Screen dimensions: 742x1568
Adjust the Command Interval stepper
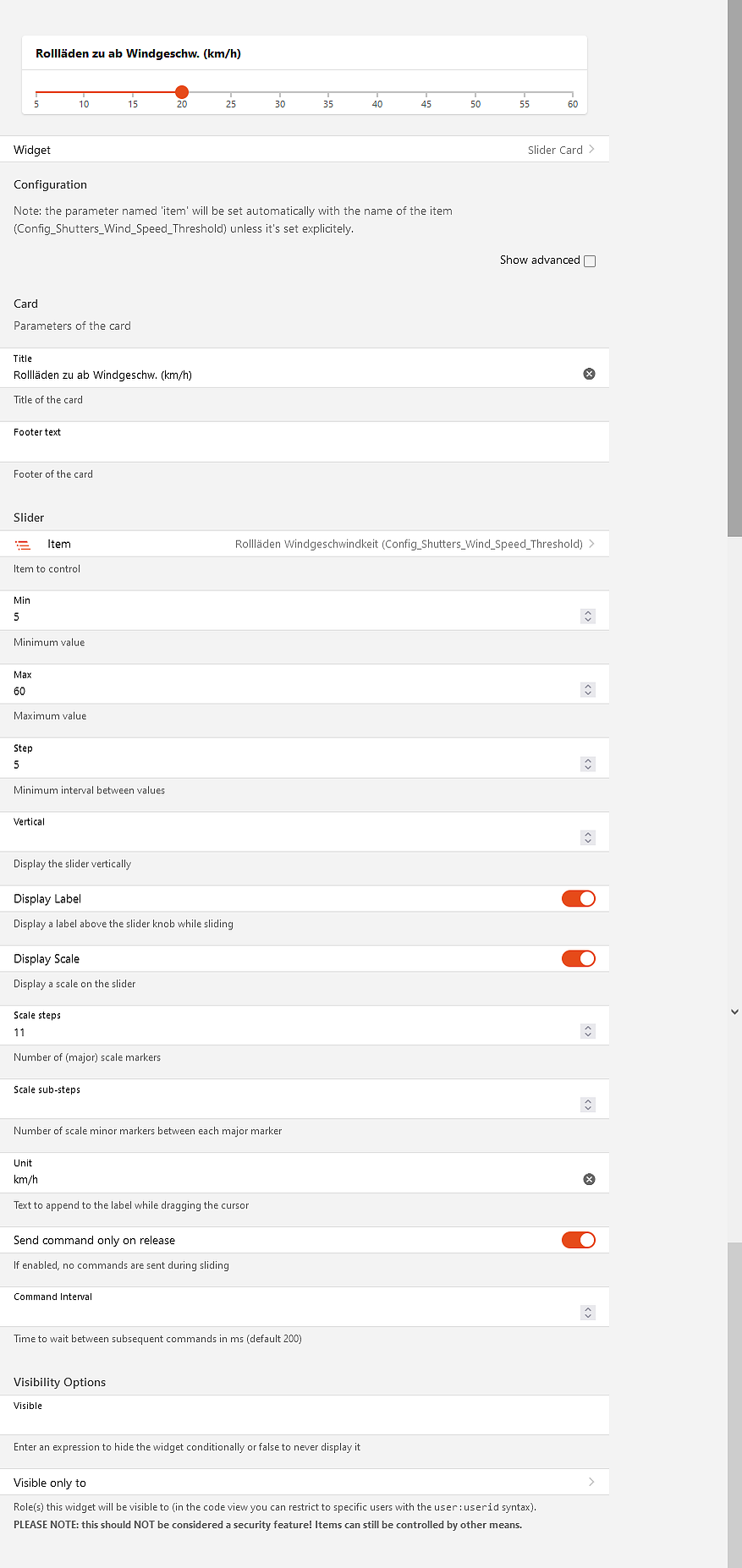(x=588, y=1313)
